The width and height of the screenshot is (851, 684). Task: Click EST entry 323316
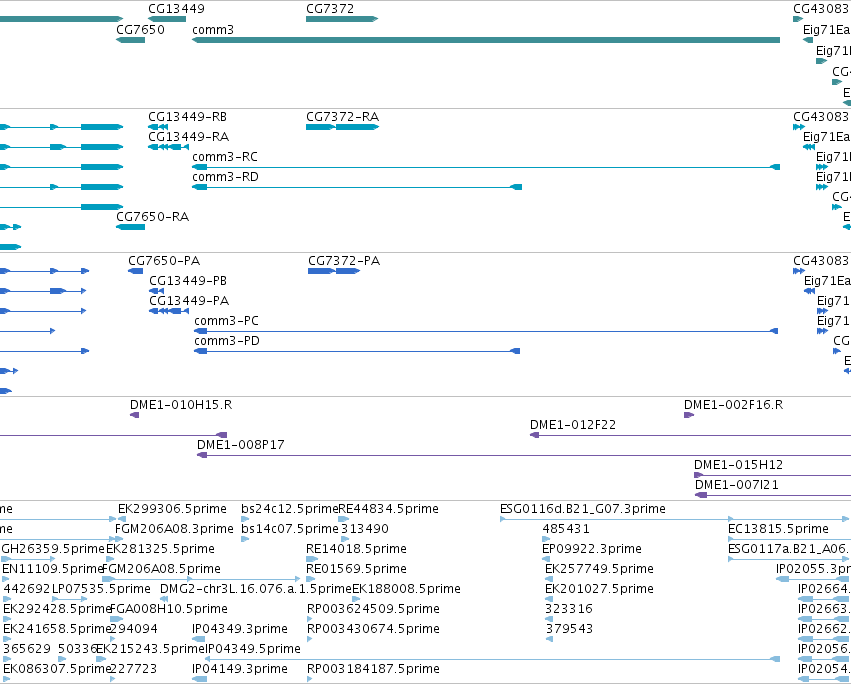click(569, 609)
